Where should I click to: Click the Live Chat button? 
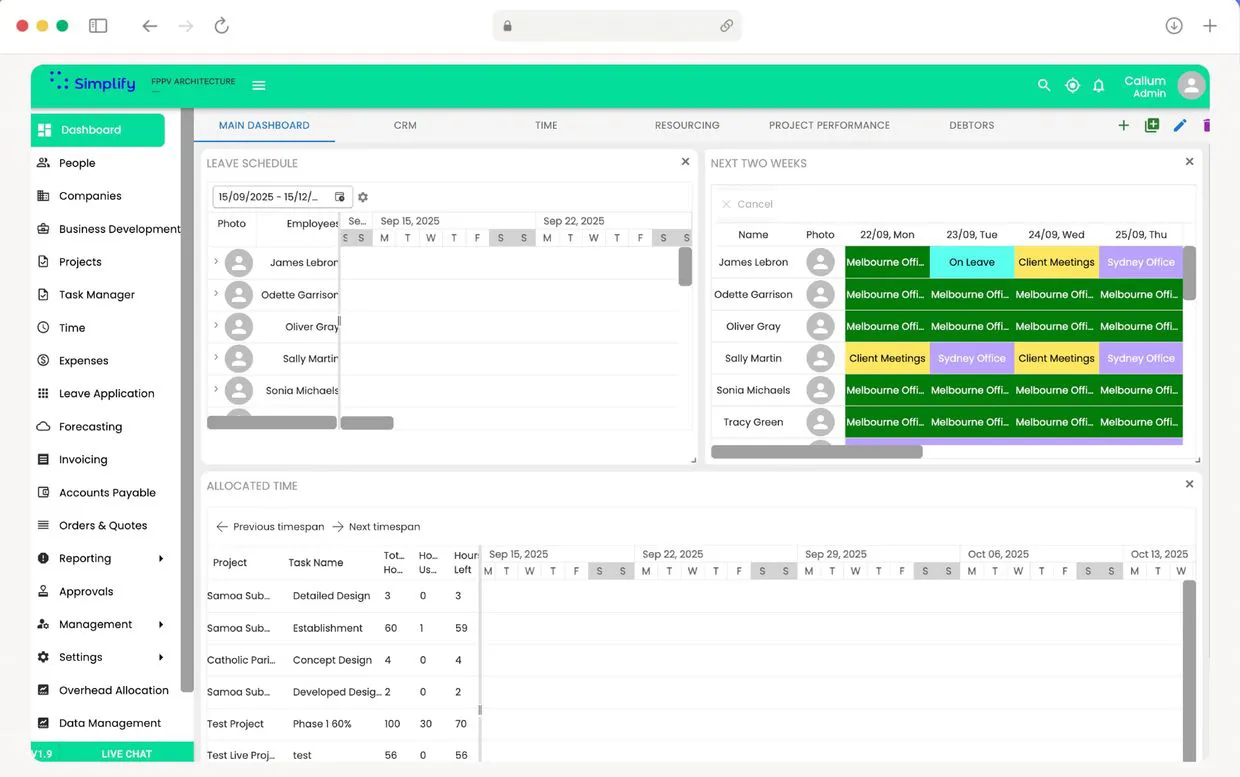(126, 754)
